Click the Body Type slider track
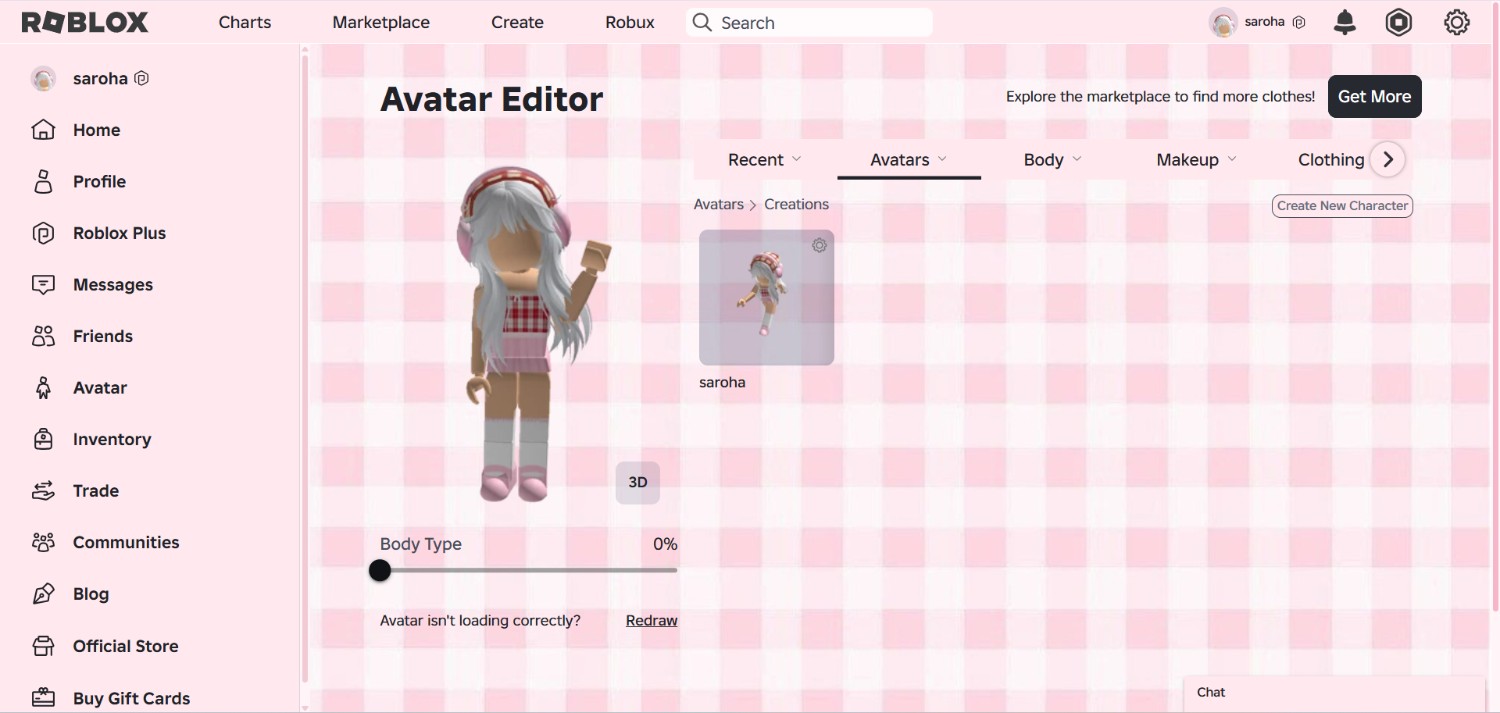 pyautogui.click(x=528, y=570)
